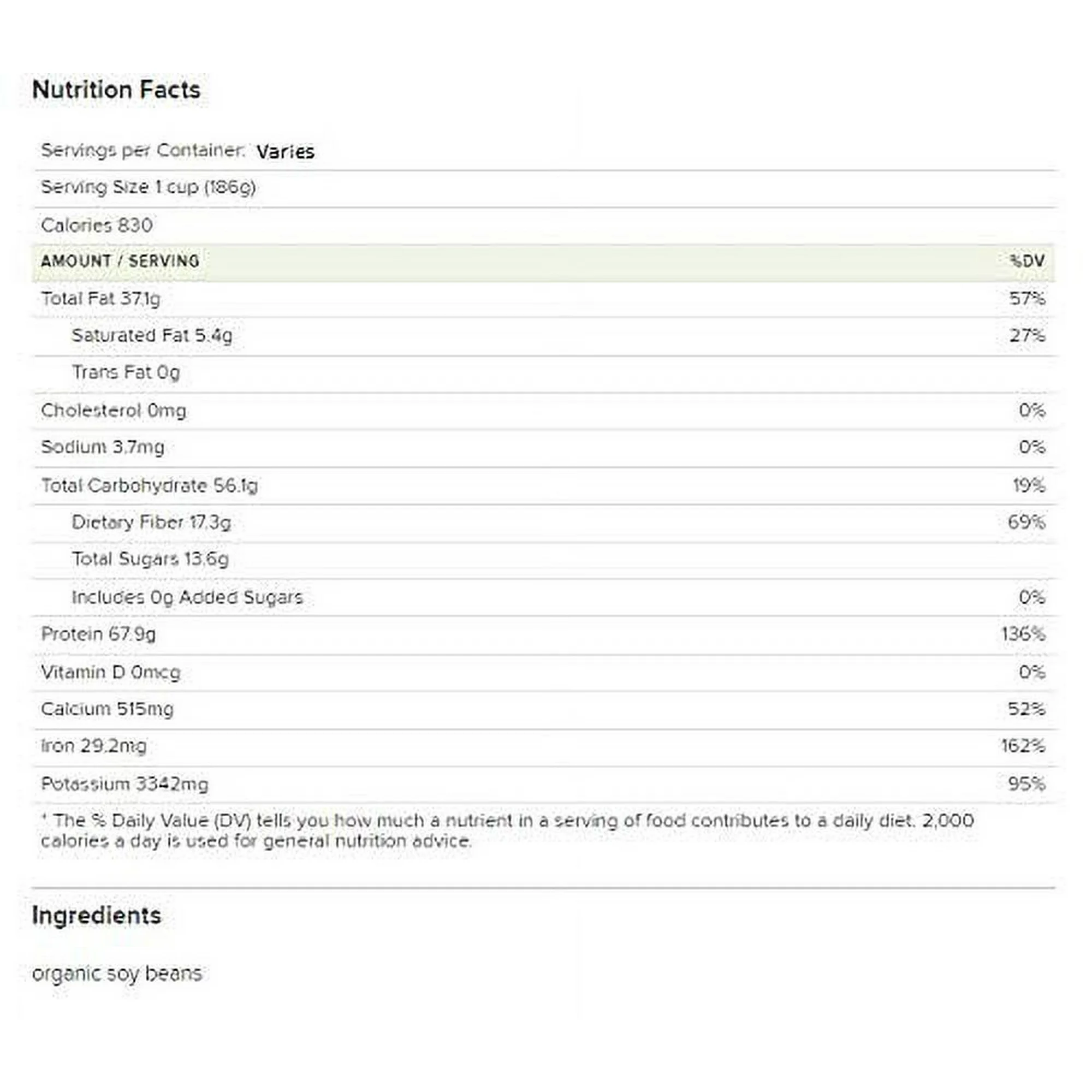Click the Calcium 515mg row
Image resolution: width=1092 pixels, height=1092 pixels.
point(107,709)
